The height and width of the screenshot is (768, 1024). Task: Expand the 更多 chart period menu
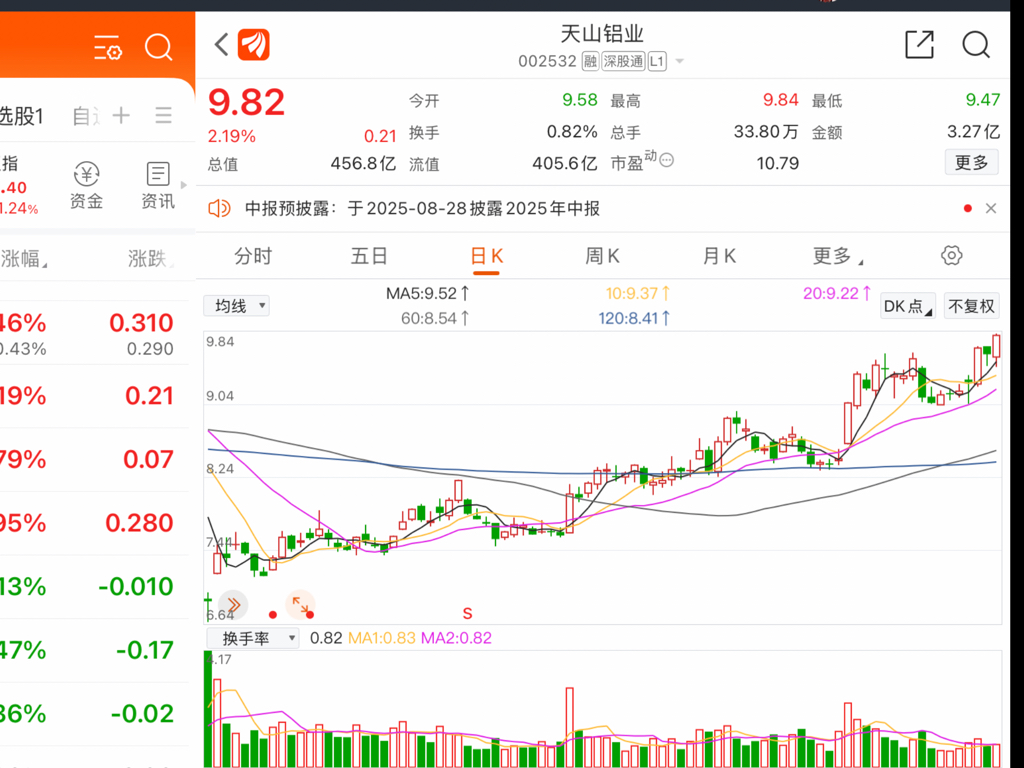837,256
